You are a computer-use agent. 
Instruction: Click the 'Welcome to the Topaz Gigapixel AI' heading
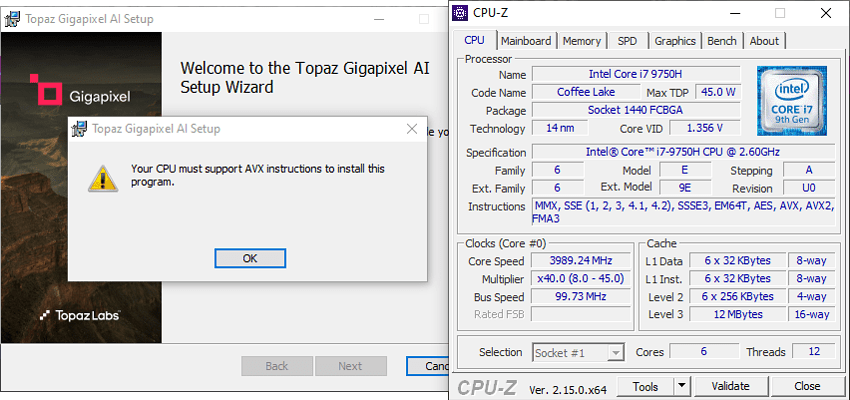click(305, 78)
